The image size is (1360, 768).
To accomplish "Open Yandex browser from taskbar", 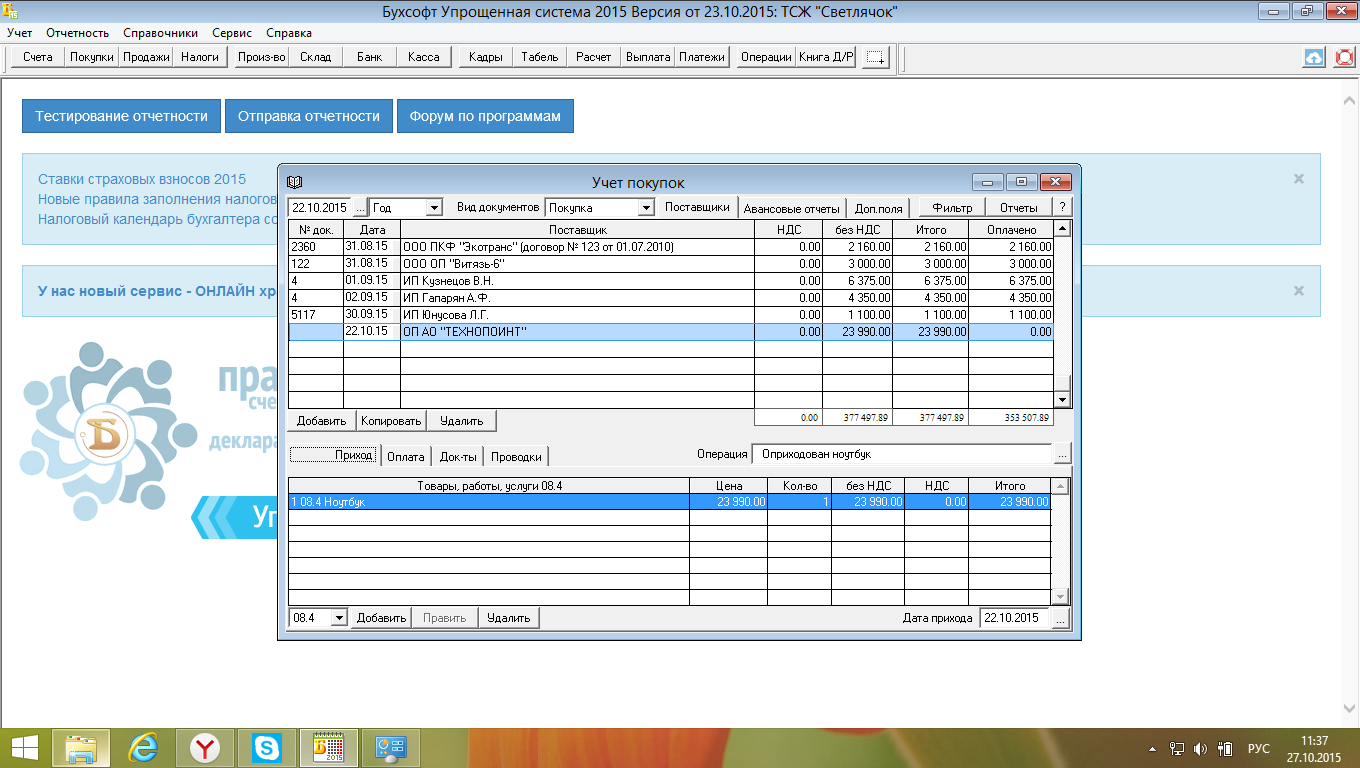I will pyautogui.click(x=206, y=747).
